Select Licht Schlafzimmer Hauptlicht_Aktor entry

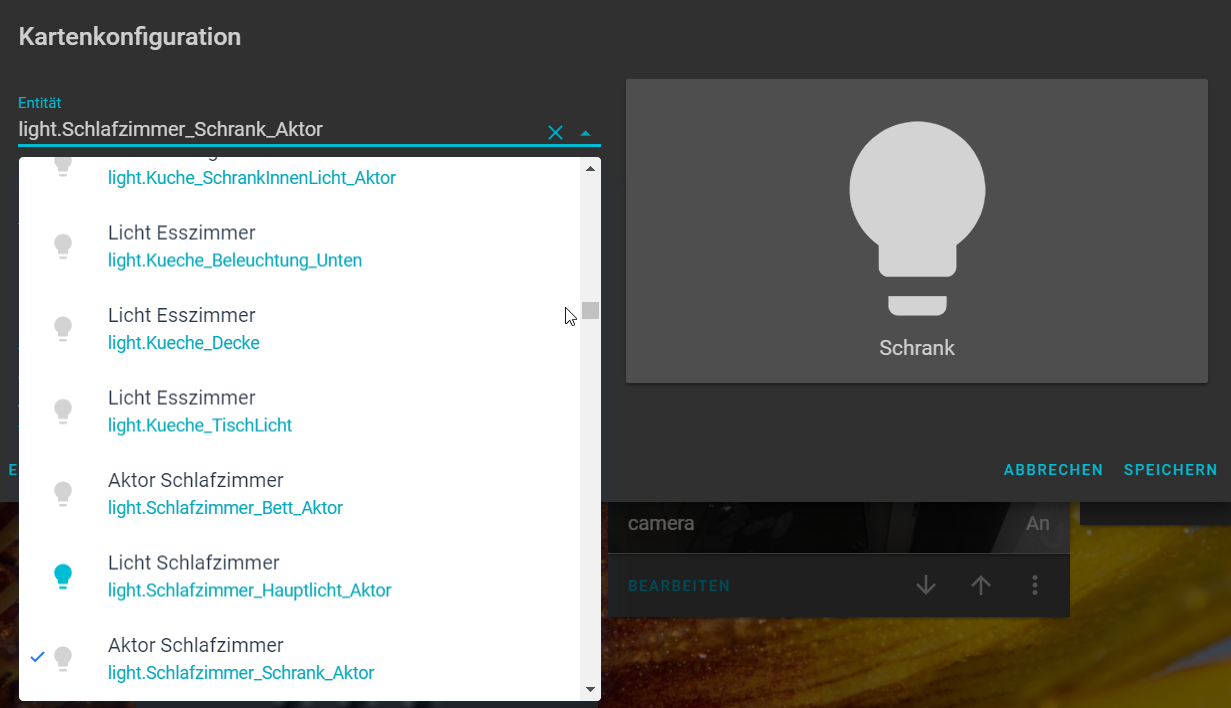(x=300, y=576)
